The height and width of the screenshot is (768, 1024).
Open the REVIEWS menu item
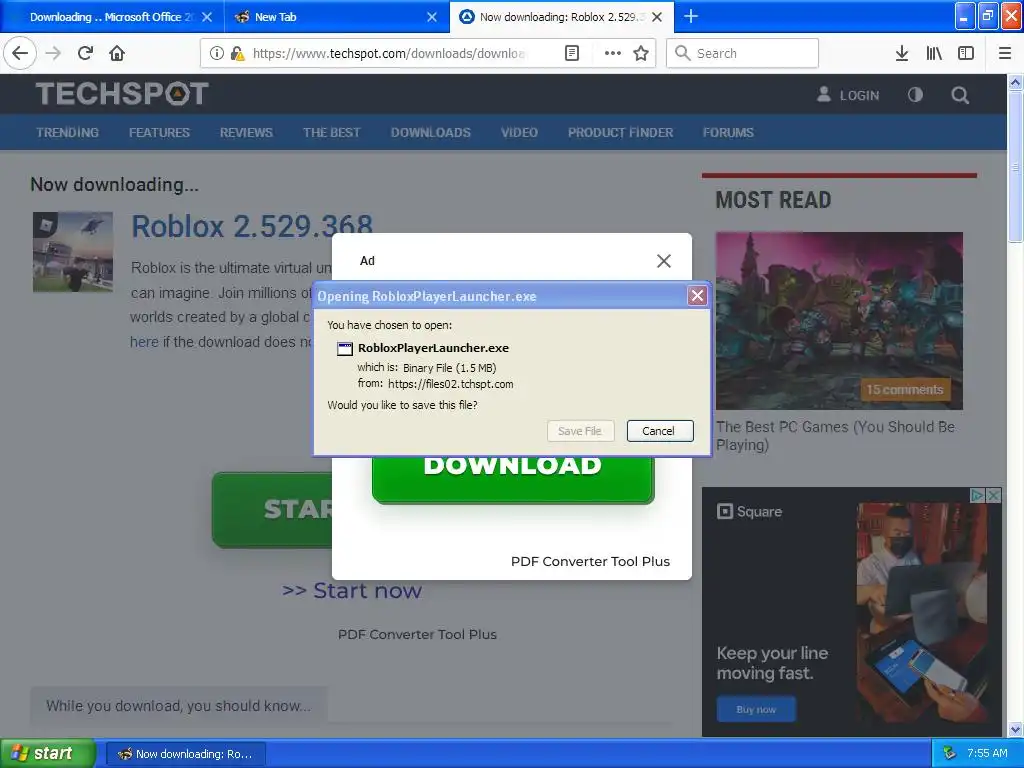(246, 133)
